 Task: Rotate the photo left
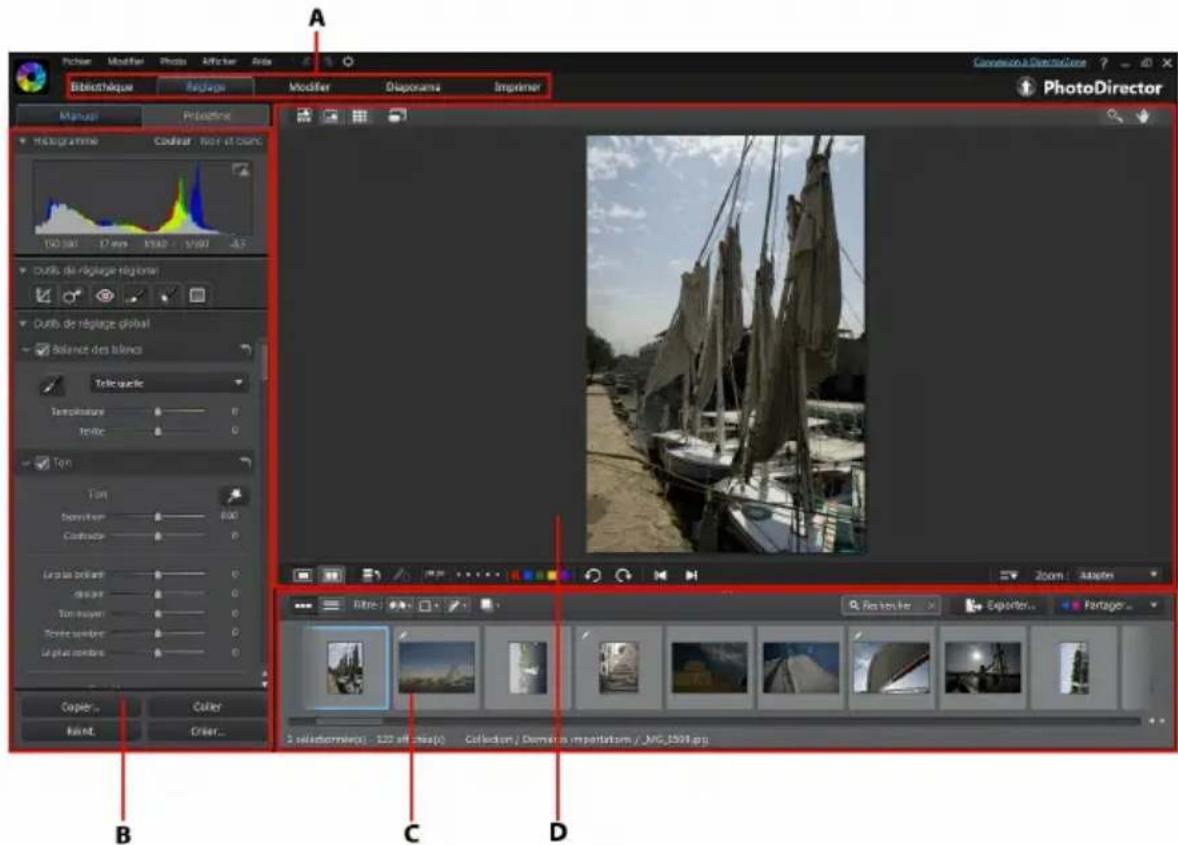tap(593, 575)
